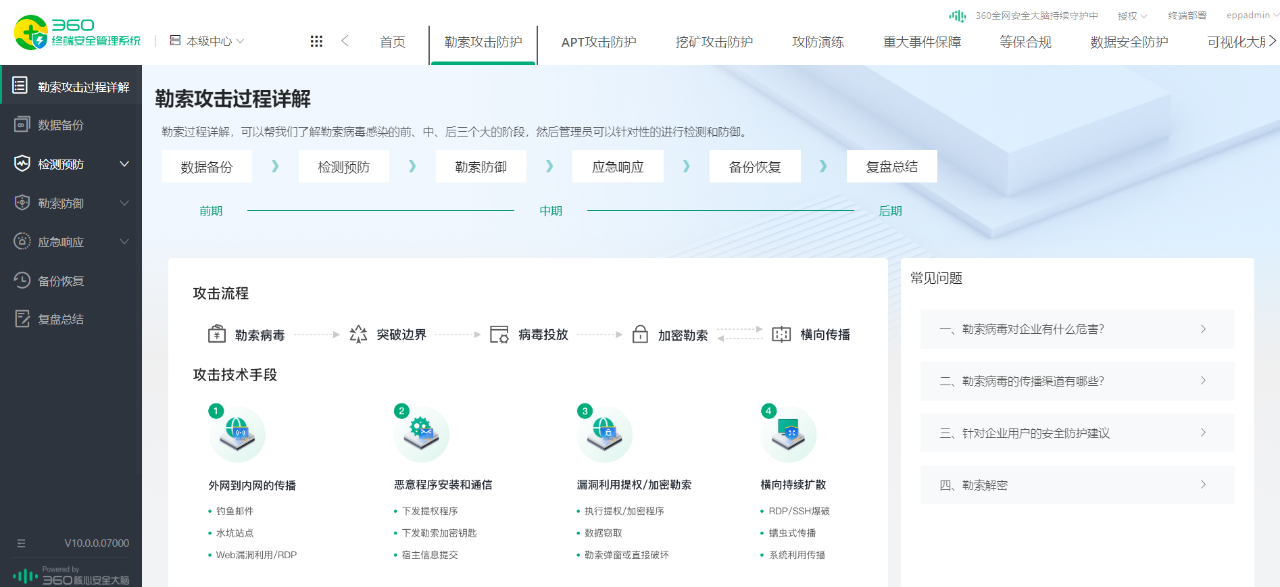The height and width of the screenshot is (587, 1280).
Task: Click the 下发提权程序 list item
Action: [x=430, y=511]
